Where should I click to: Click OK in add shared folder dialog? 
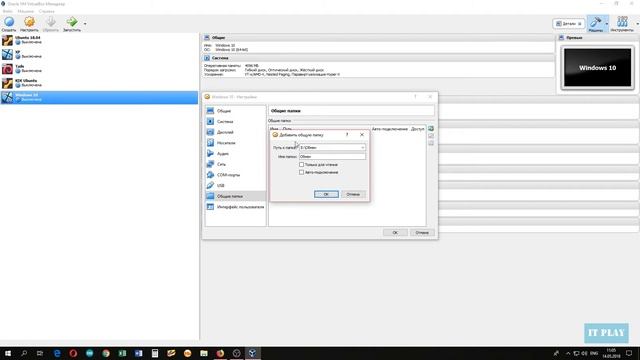tap(326, 194)
